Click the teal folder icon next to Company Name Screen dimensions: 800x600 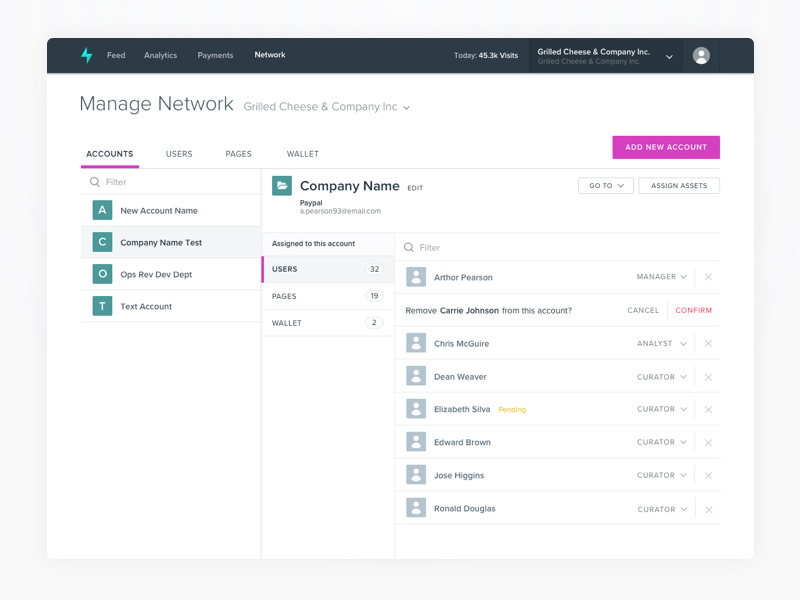tap(283, 187)
